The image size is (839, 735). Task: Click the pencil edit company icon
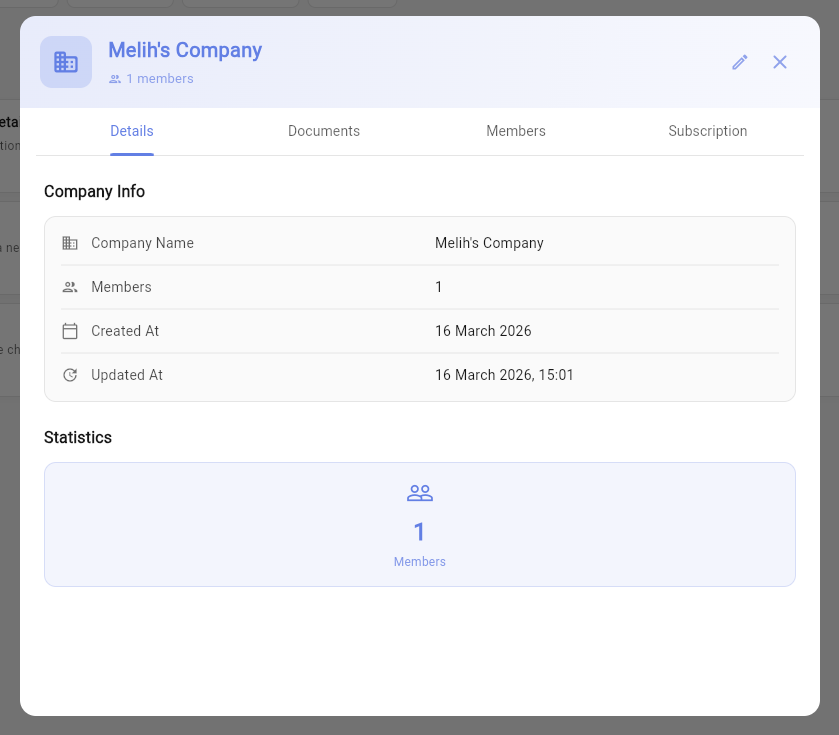coord(740,62)
